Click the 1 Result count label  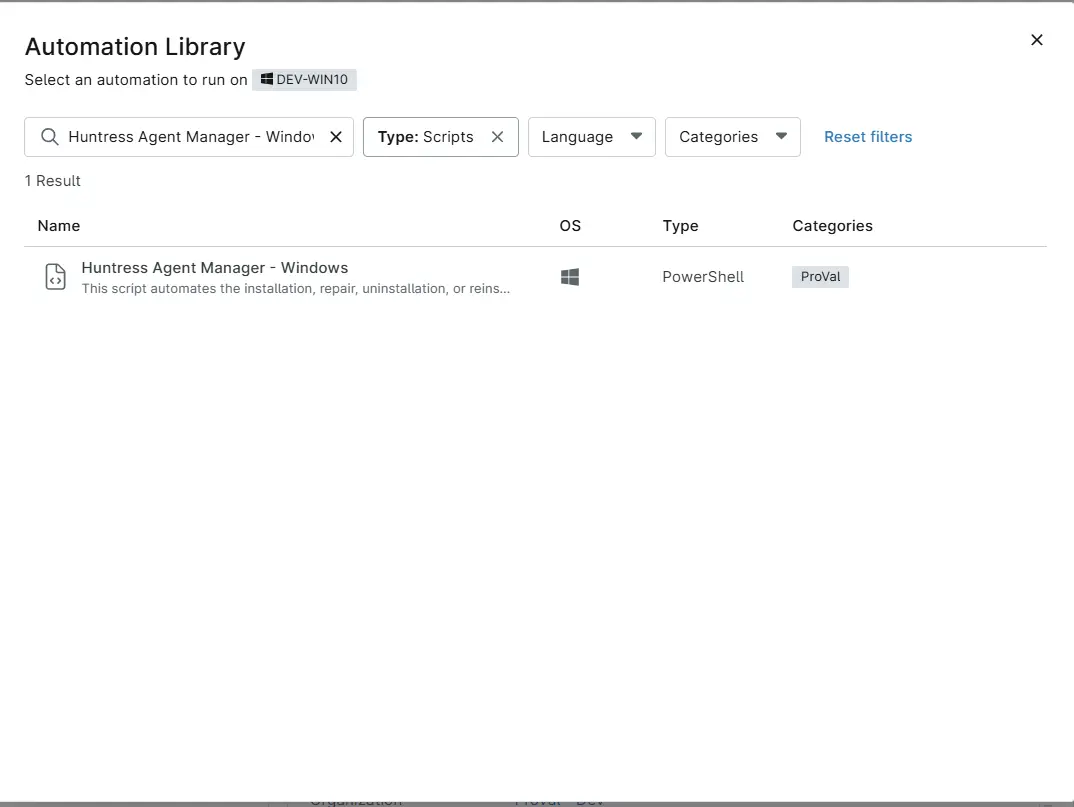tap(53, 181)
